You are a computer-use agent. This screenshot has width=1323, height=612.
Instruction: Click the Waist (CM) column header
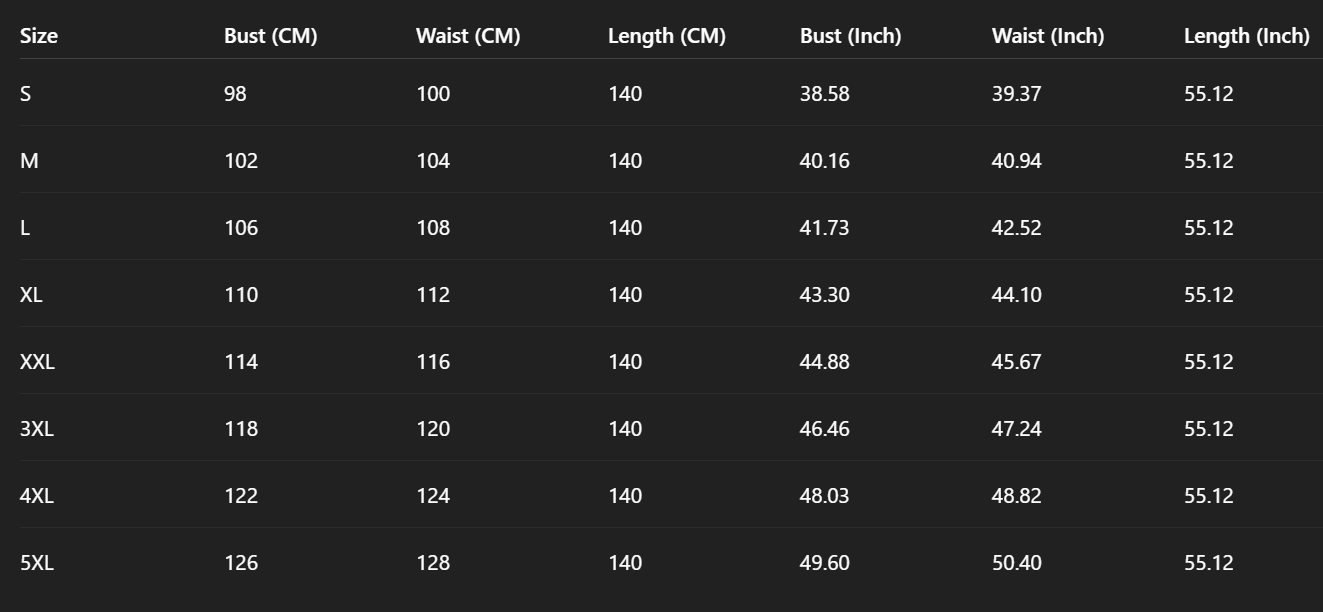tap(468, 36)
